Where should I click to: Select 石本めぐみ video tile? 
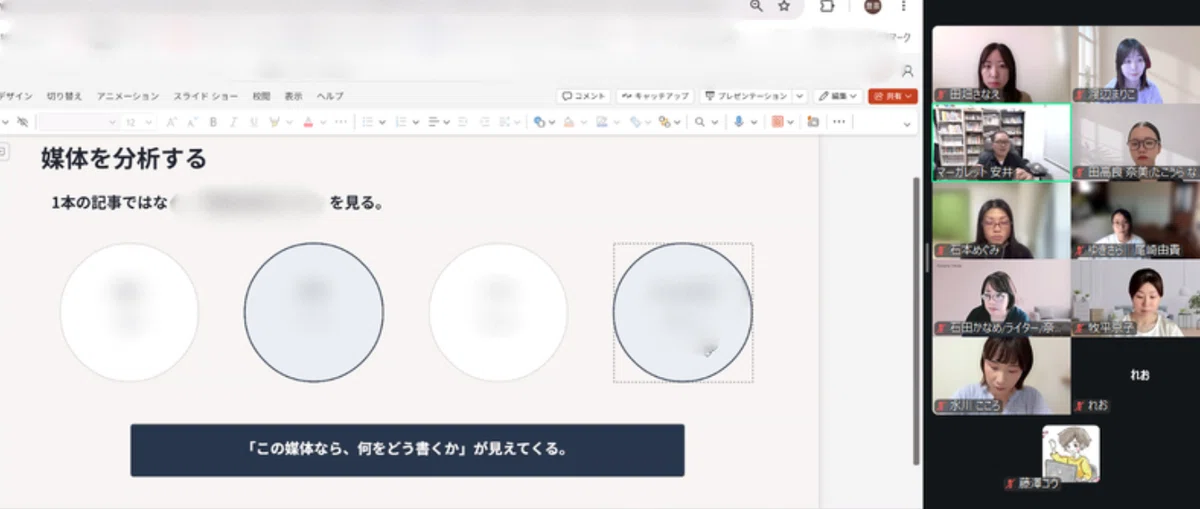(1001, 220)
